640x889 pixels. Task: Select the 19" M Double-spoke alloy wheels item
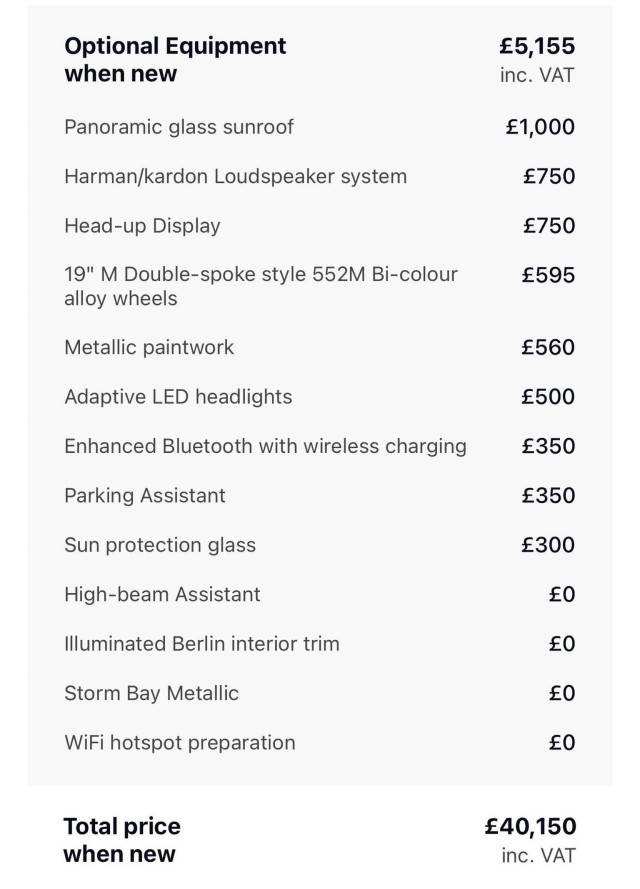tap(261, 286)
